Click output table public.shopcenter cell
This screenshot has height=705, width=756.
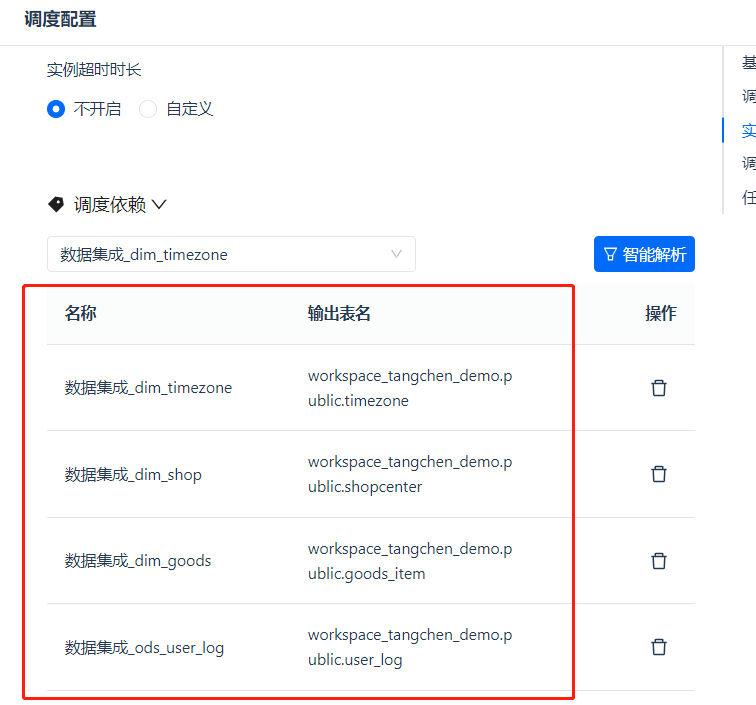410,474
